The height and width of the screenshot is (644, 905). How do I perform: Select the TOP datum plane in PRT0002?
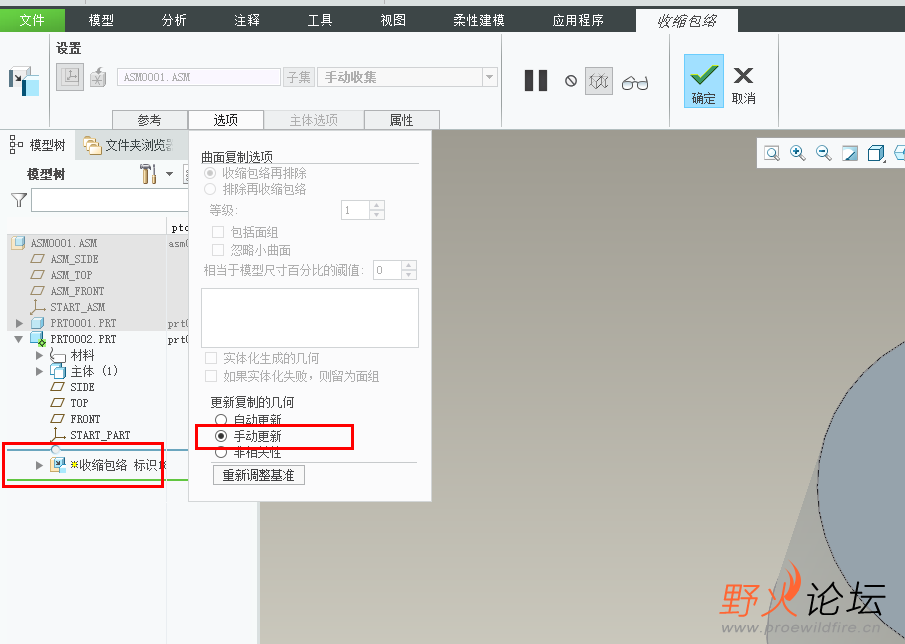[79, 403]
